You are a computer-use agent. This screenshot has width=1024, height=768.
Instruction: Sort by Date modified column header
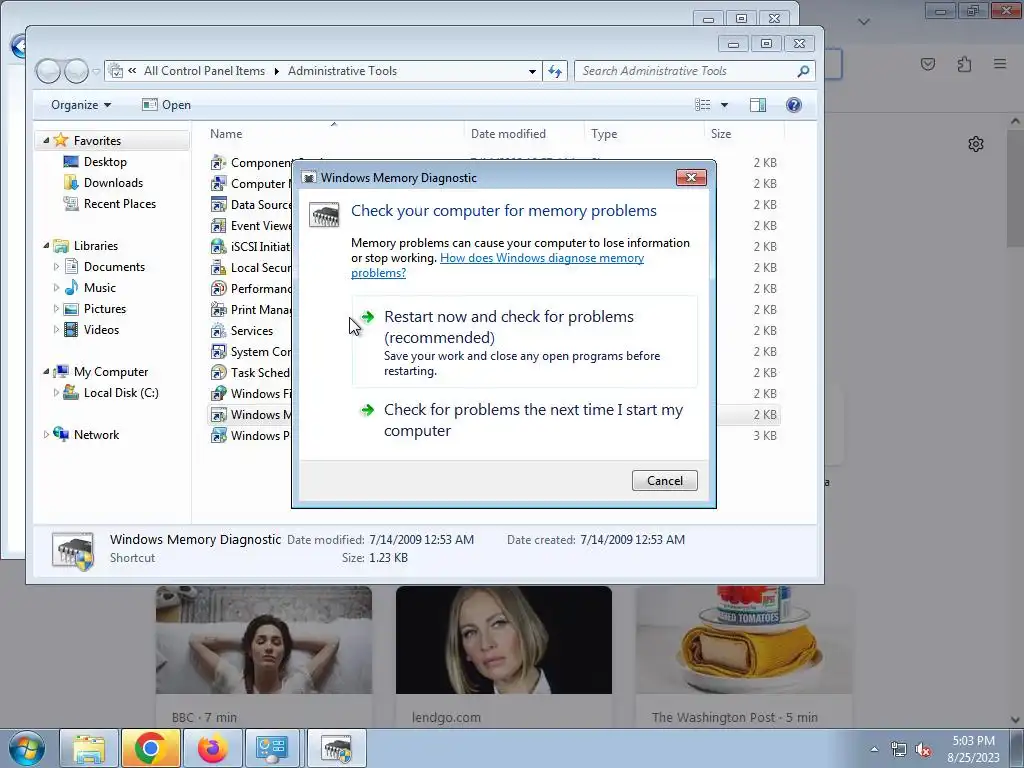(x=508, y=134)
